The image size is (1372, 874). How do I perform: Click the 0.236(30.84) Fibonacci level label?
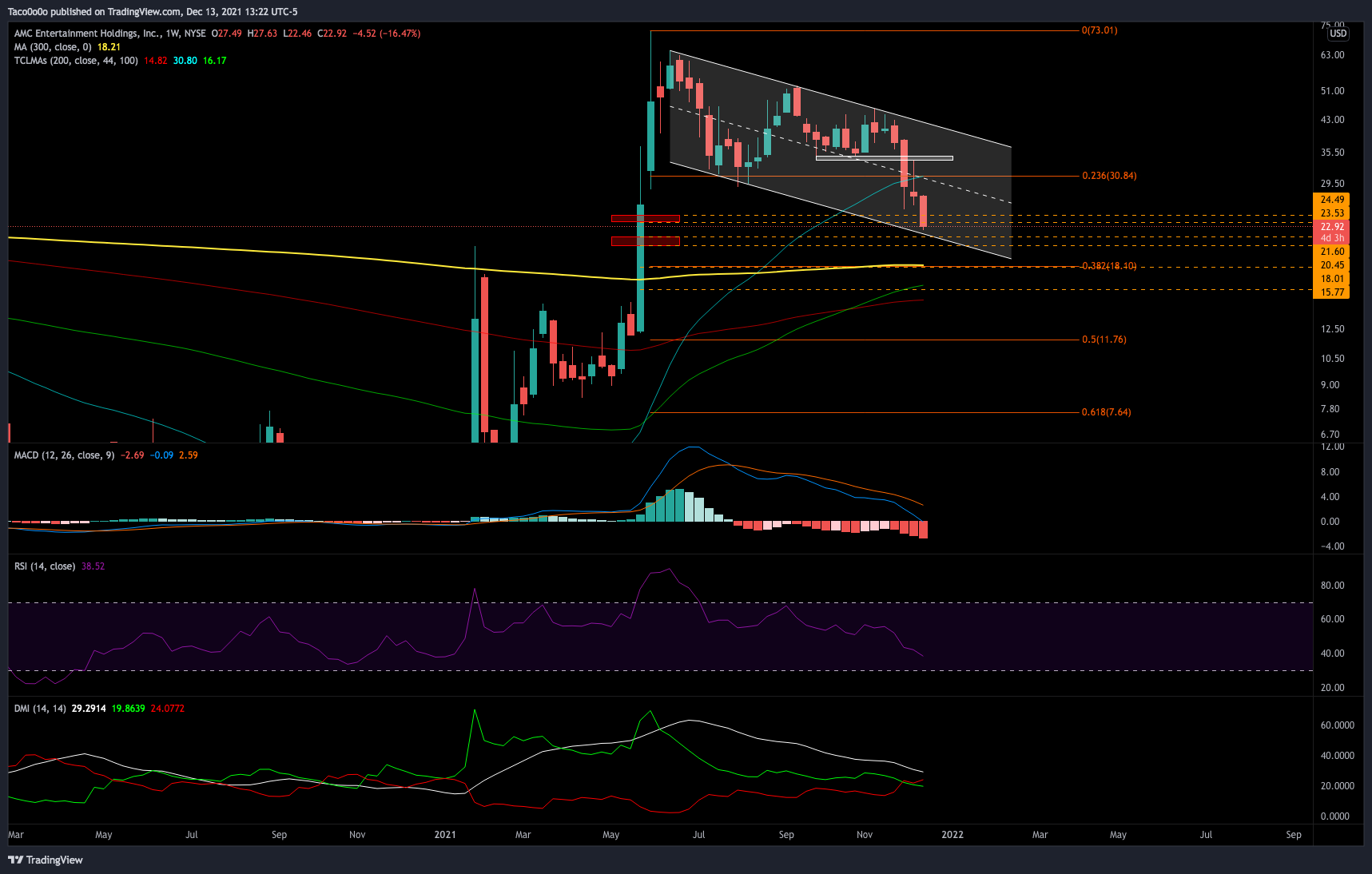pos(1109,176)
